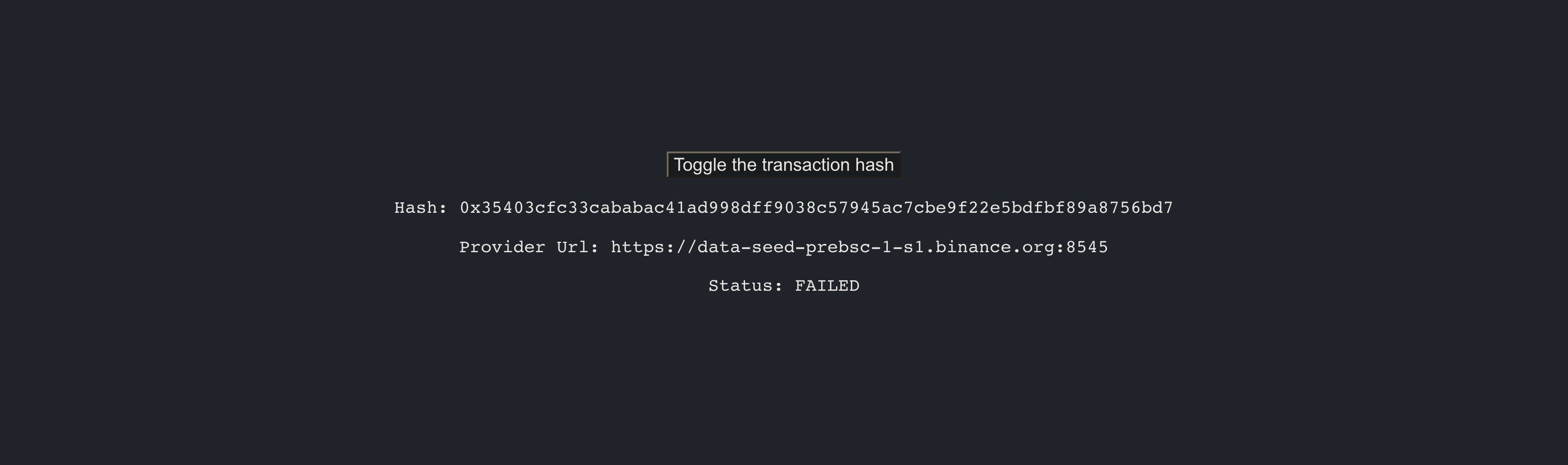The height and width of the screenshot is (465, 1568).
Task: Click the https prefix of the provider URL
Action: [x=637, y=246]
